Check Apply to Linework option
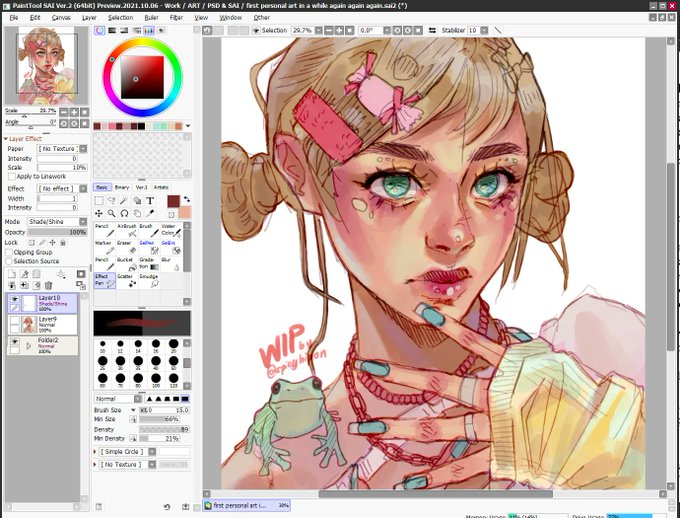680x518 pixels. point(12,177)
